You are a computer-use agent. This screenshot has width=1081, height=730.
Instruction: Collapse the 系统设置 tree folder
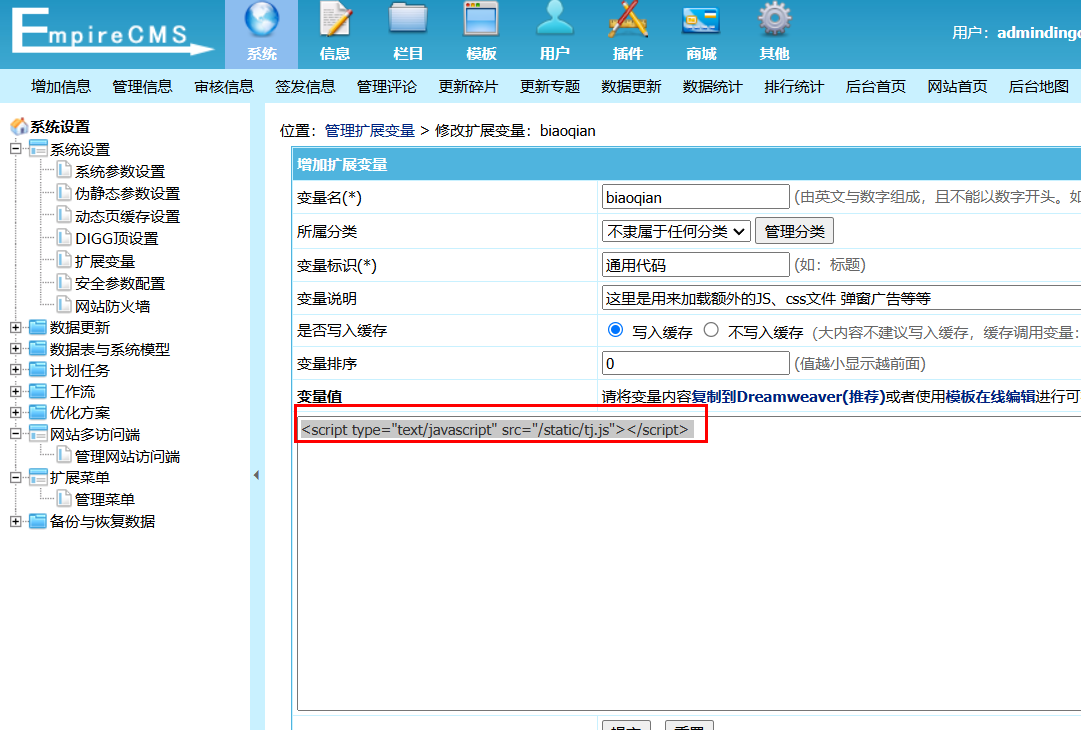(15, 149)
